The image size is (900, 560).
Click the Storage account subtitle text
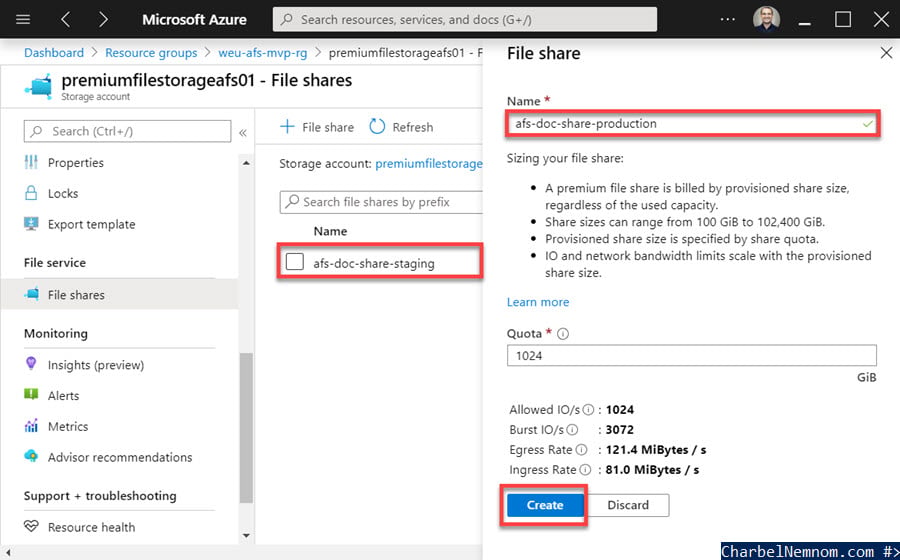[x=95, y=97]
